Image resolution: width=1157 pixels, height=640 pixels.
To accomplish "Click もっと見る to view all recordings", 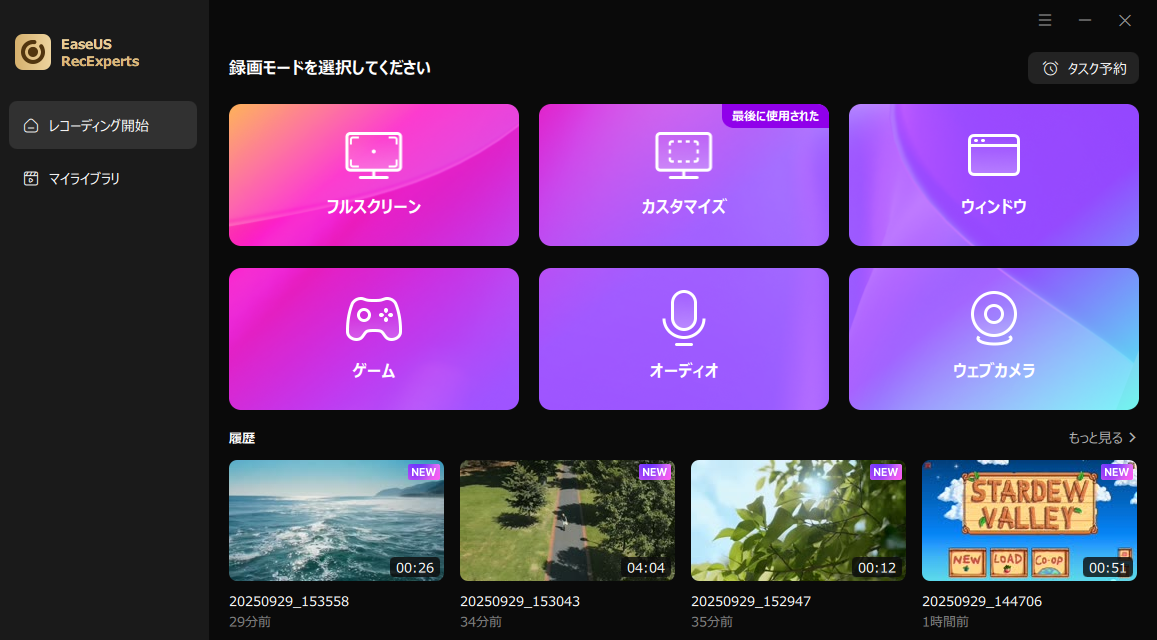I will [x=1097, y=438].
